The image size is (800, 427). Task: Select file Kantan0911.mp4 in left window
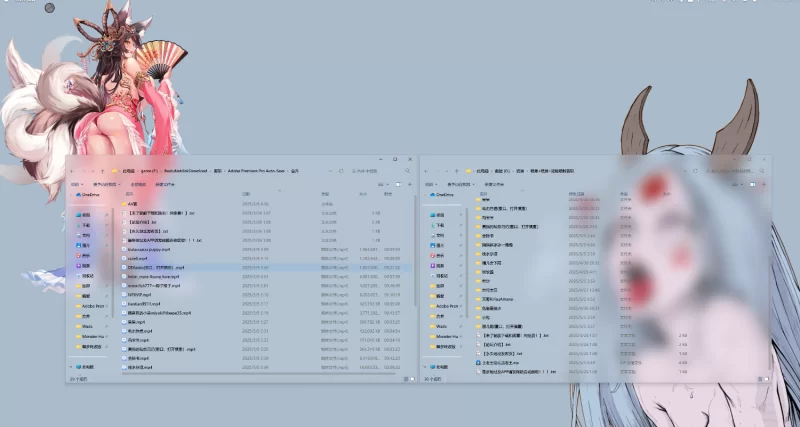(141, 304)
